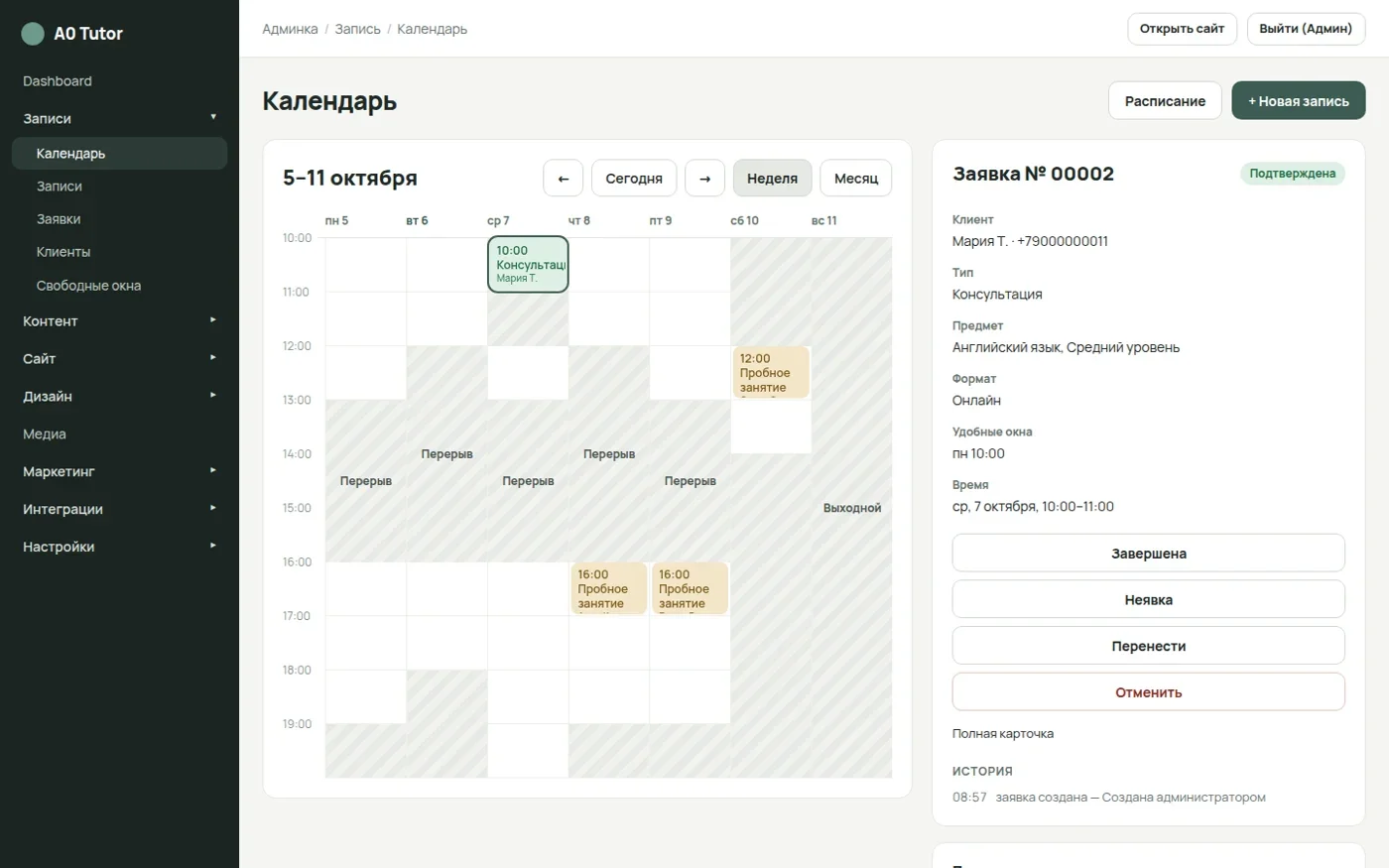Open the Полная карточка link
1389x868 pixels.
(x=1003, y=734)
